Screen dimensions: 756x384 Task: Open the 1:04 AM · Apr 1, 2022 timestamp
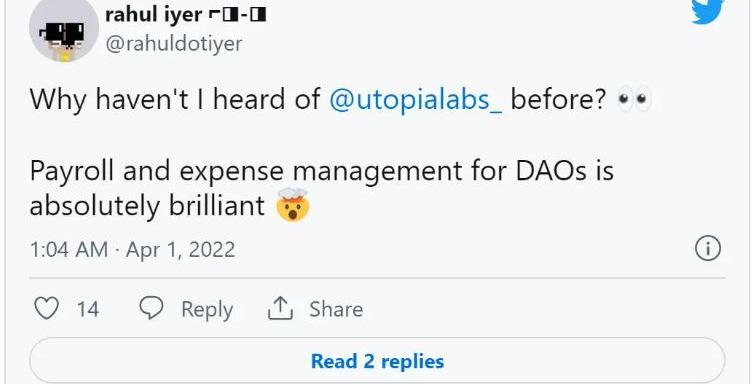click(x=133, y=249)
